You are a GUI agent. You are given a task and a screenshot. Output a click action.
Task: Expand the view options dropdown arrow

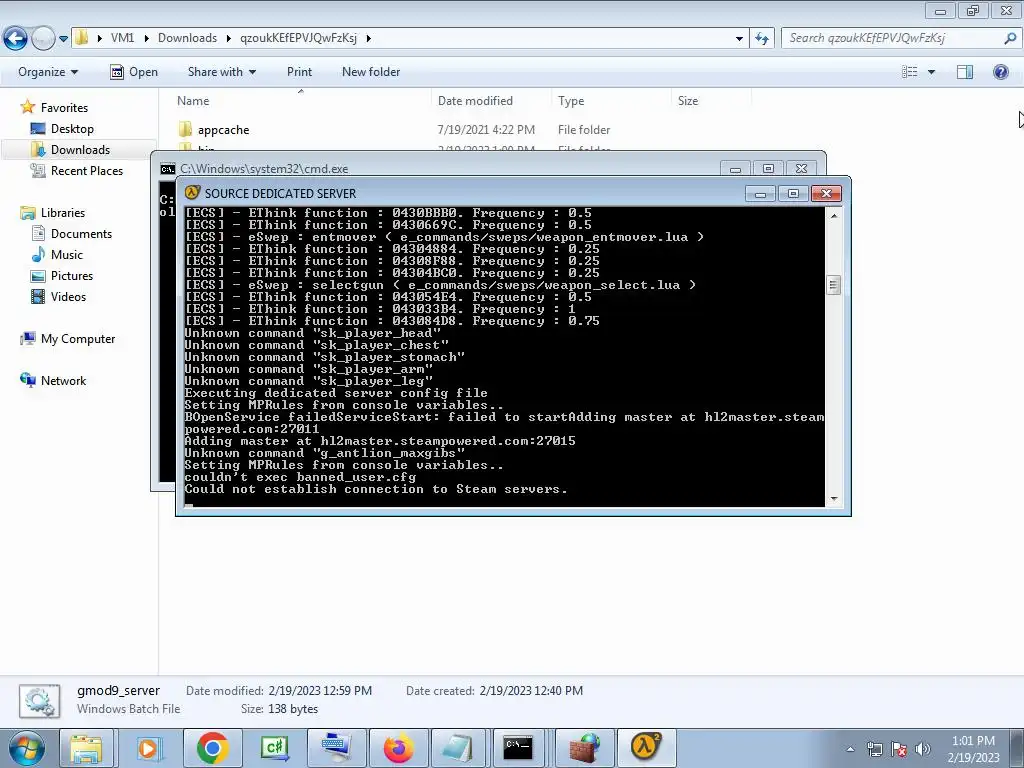(x=931, y=72)
